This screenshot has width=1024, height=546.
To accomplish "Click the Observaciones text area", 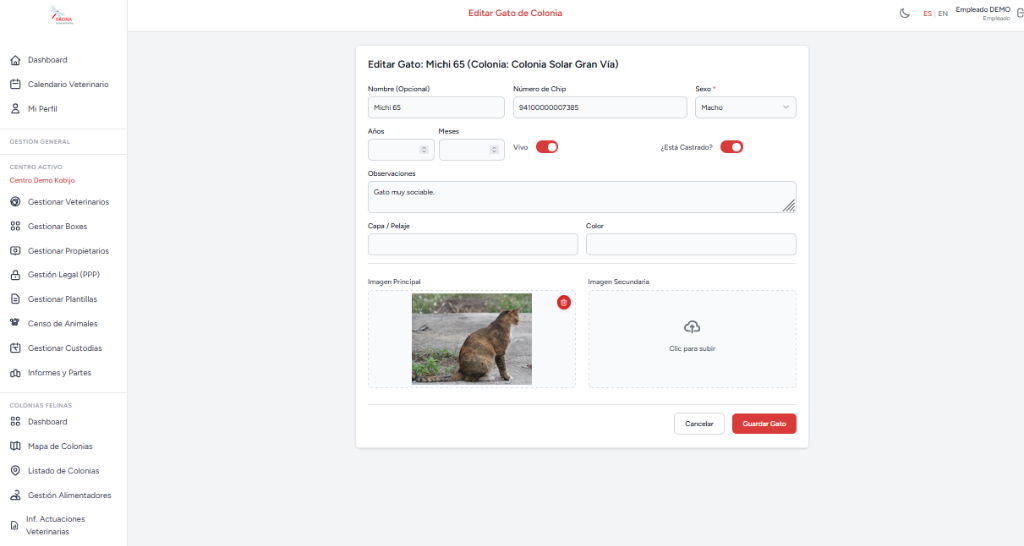I will pos(581,197).
